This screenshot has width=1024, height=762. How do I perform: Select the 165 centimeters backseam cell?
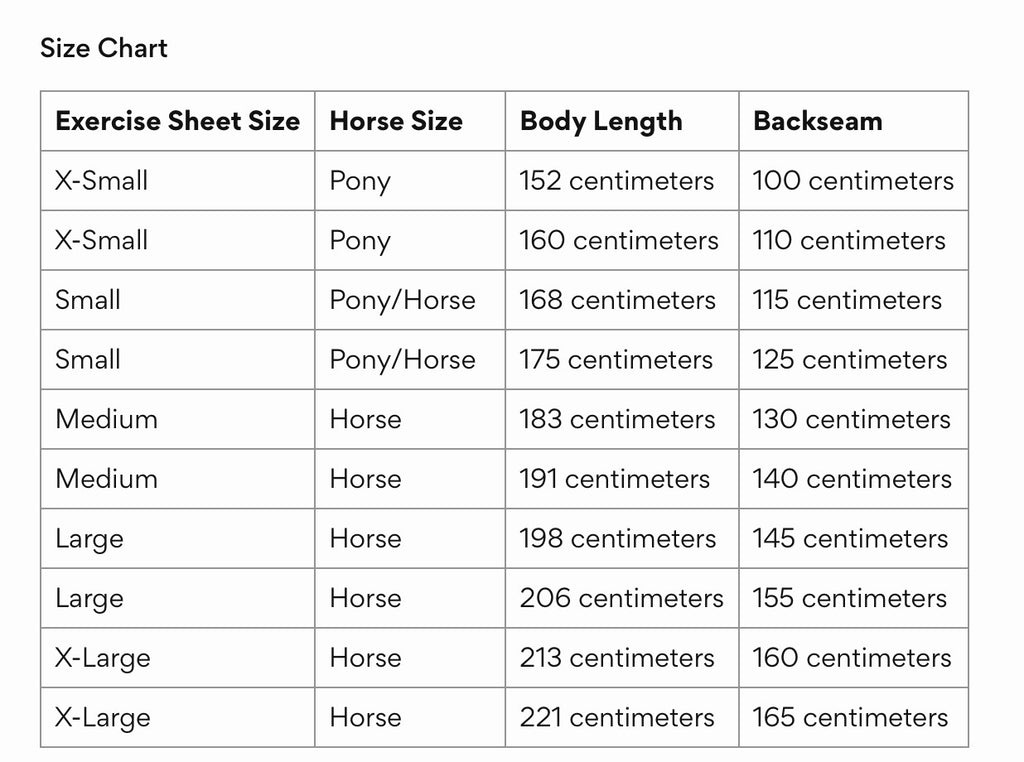click(854, 718)
